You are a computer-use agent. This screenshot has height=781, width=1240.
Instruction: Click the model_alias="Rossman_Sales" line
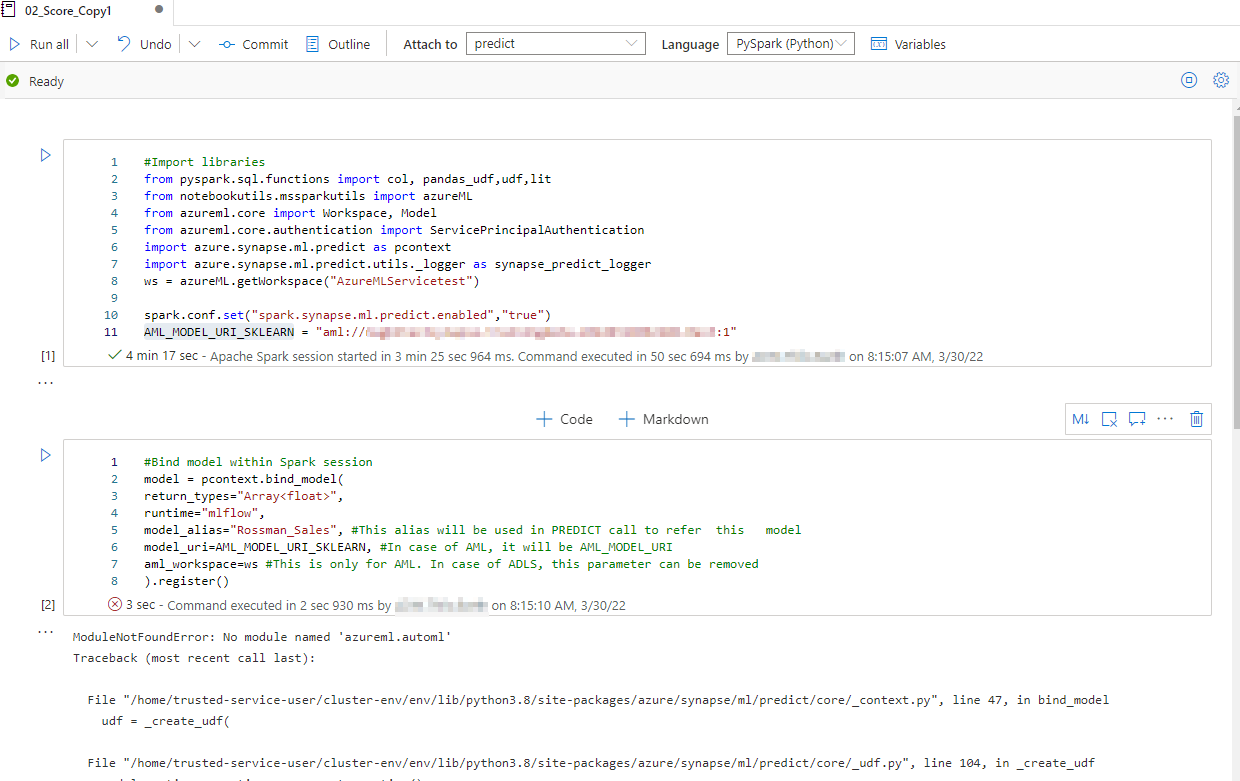coord(472,530)
